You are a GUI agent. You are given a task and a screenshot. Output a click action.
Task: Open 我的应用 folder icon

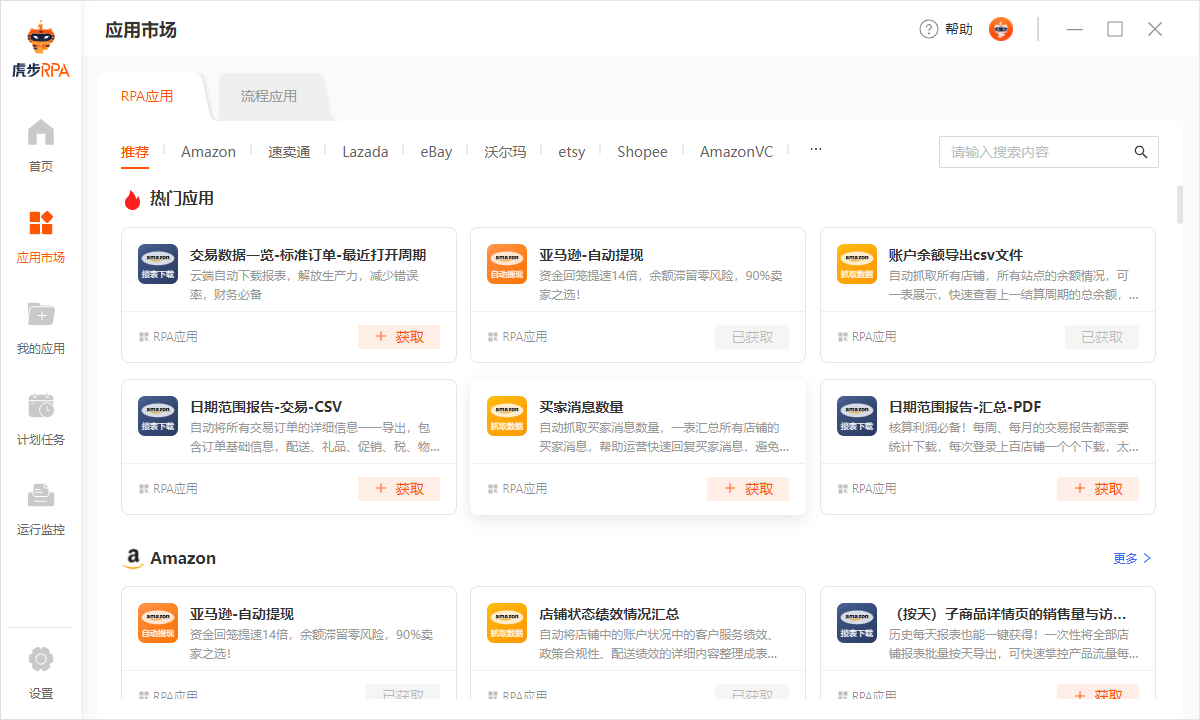pyautogui.click(x=41, y=314)
